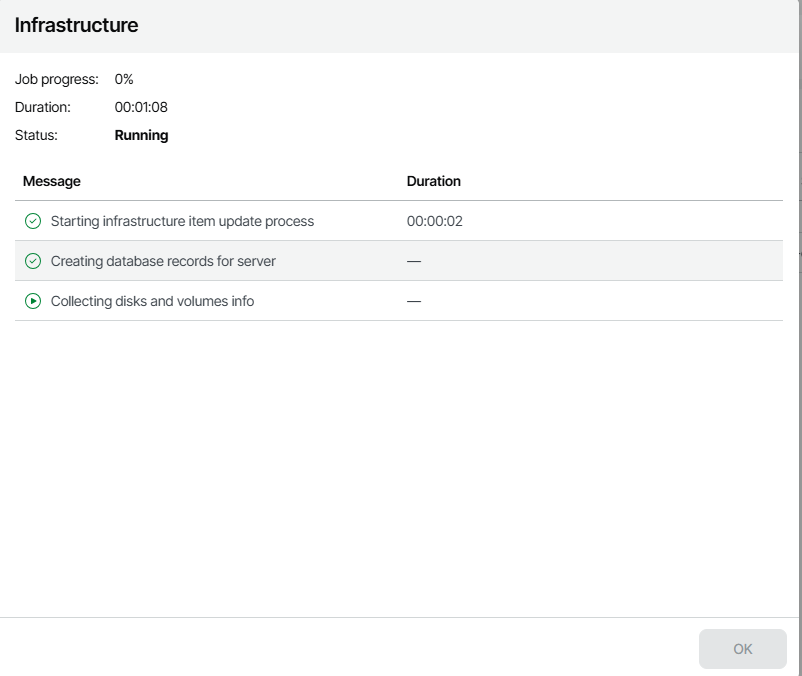Click the Job progress label

coord(57,79)
